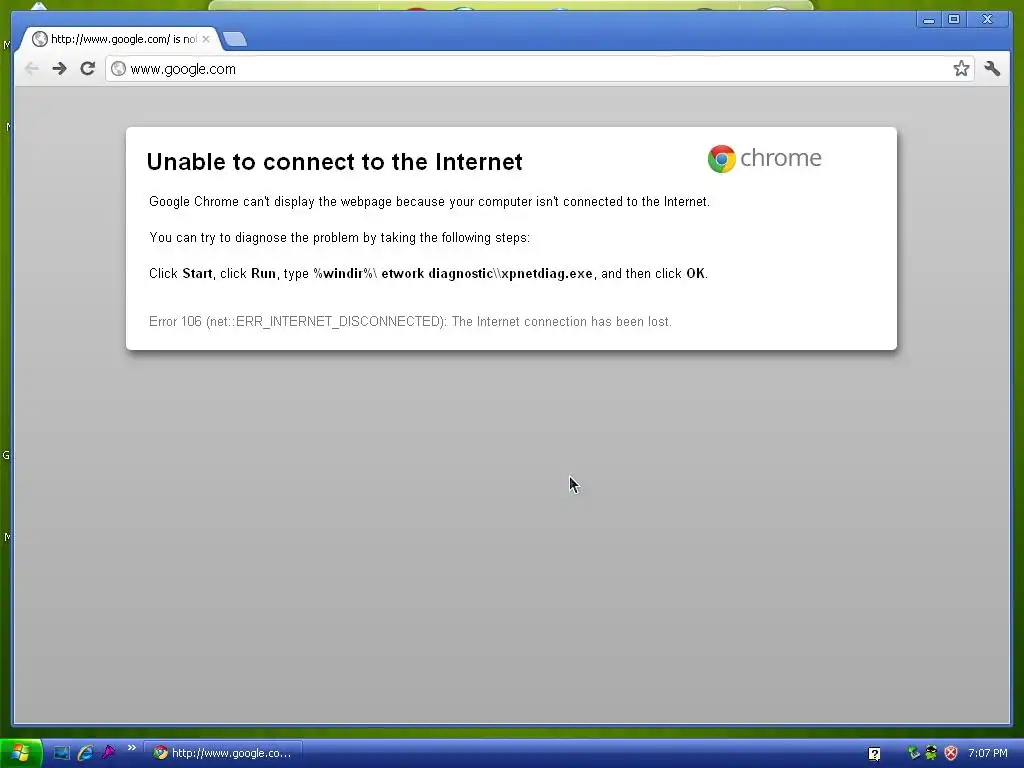Minimize the Chrome window
The height and width of the screenshot is (768, 1024).
[928, 20]
